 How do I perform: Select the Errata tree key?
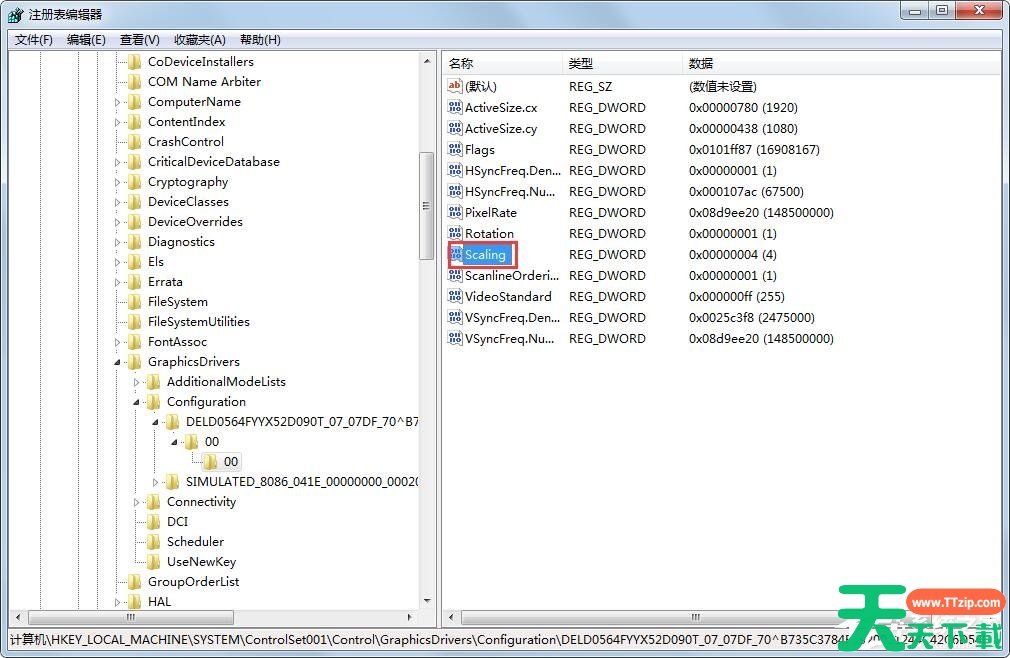[x=165, y=281]
